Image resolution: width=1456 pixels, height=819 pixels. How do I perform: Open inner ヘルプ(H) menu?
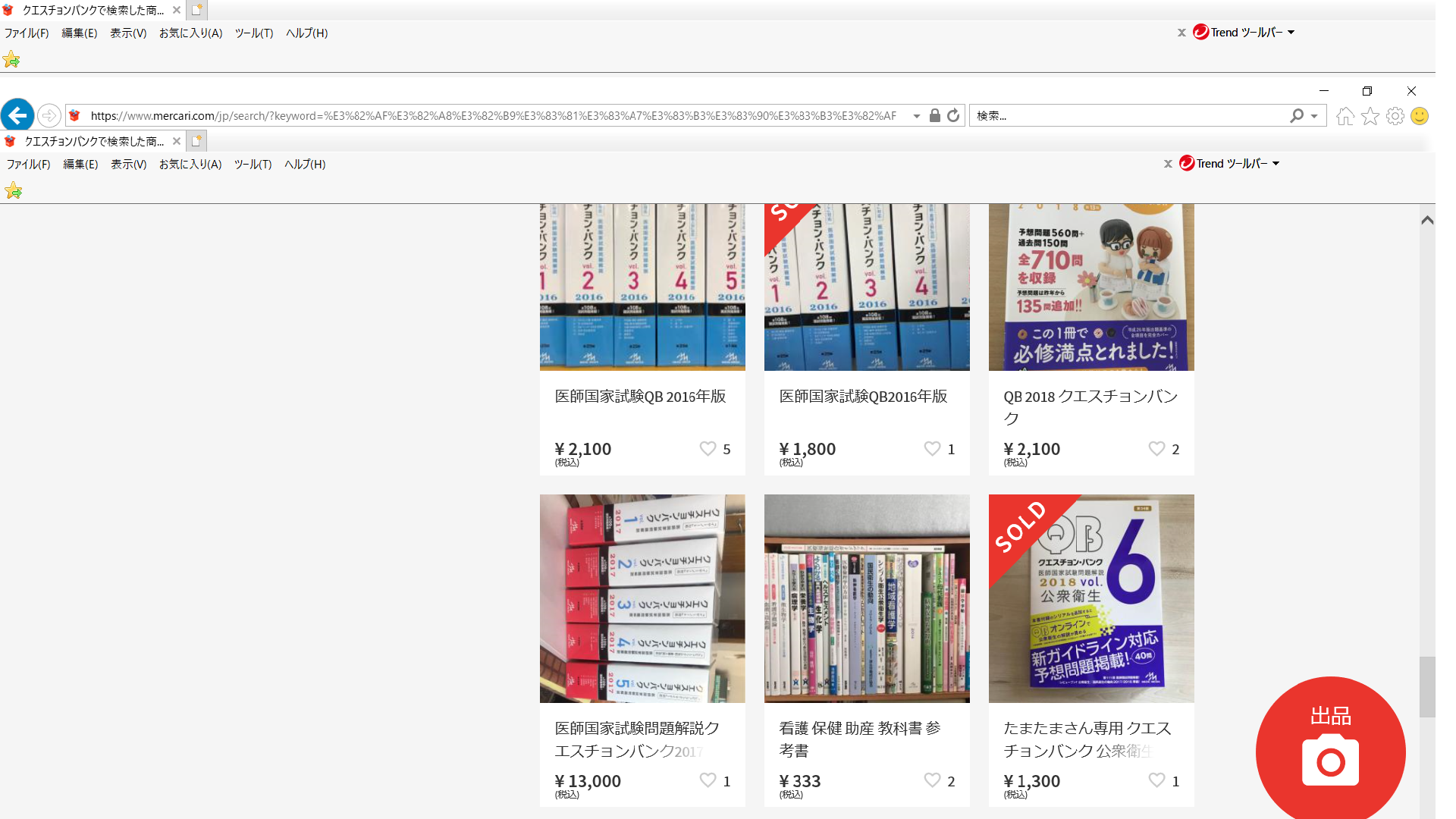click(x=305, y=164)
